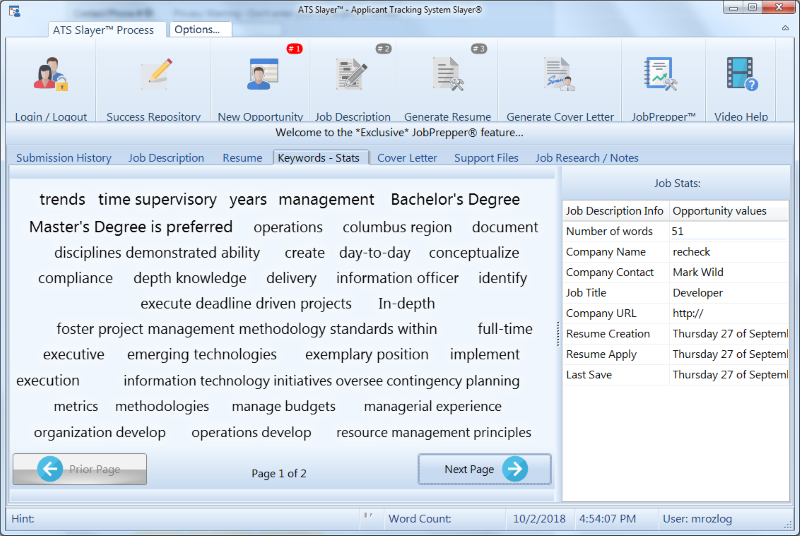Open the Video Help icon

(741, 74)
